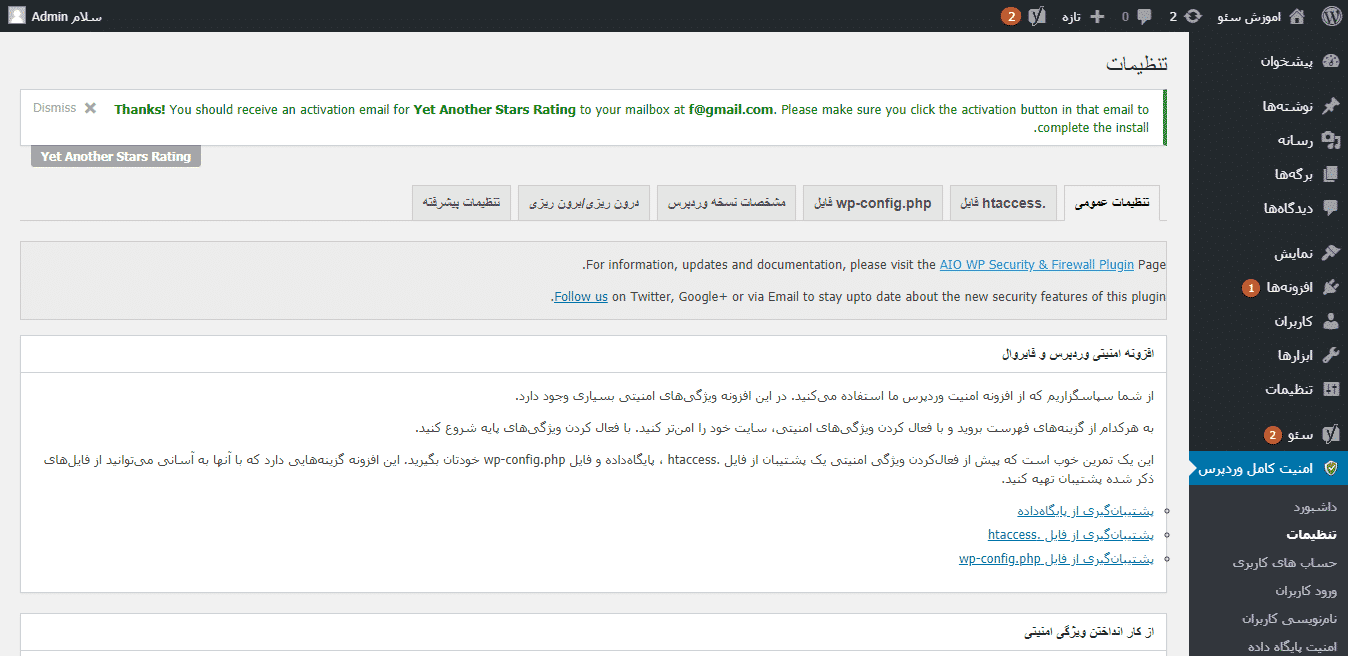Open the WordPress logo menu in admin bar

1330,16
